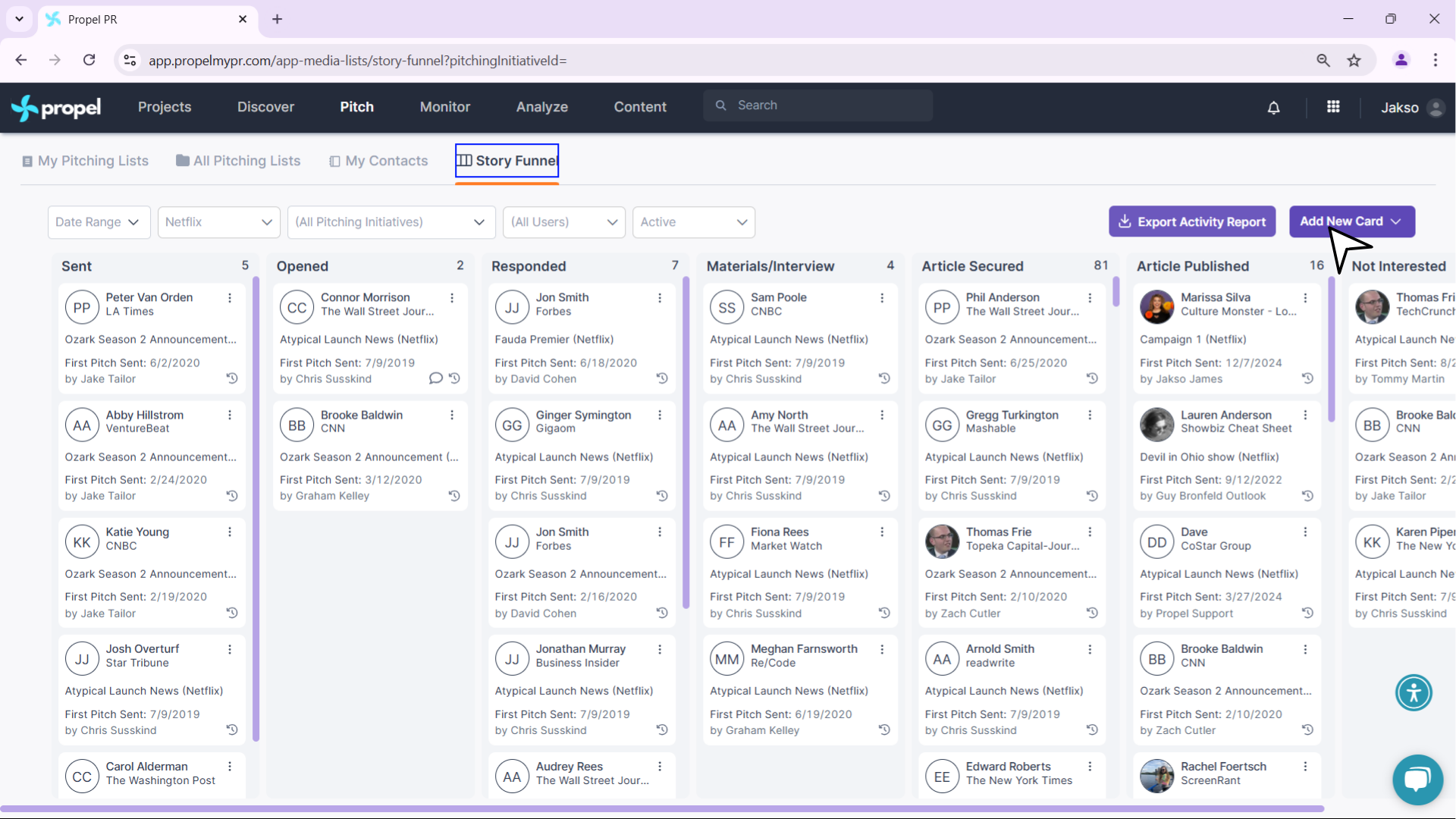Click in the Propel search field

[x=817, y=105]
